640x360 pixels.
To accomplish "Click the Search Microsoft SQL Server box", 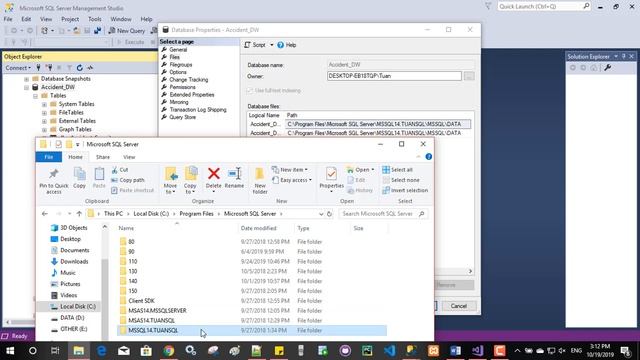I will tap(383, 214).
